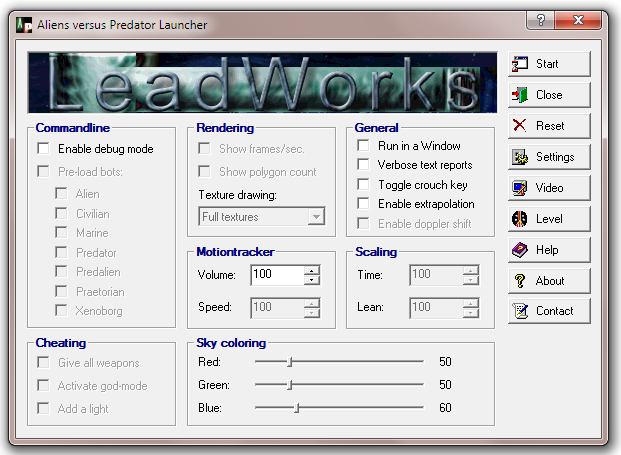Viewport: 621px width, 455px height.
Task: Open the Settings page
Action: pyautogui.click(x=549, y=157)
